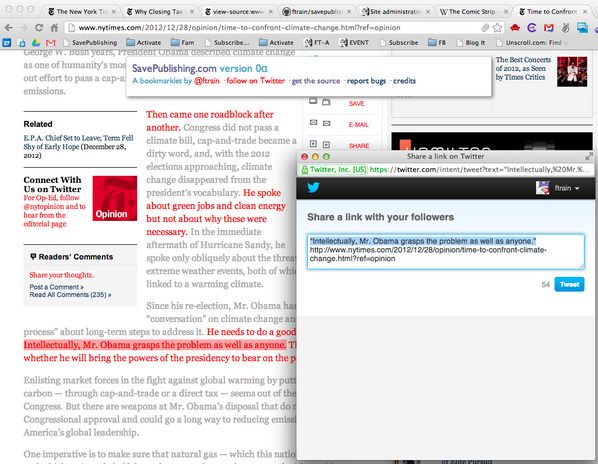598x464 pixels.
Task: Switch to the ftrain/savepublishing tab
Action: 317,12
